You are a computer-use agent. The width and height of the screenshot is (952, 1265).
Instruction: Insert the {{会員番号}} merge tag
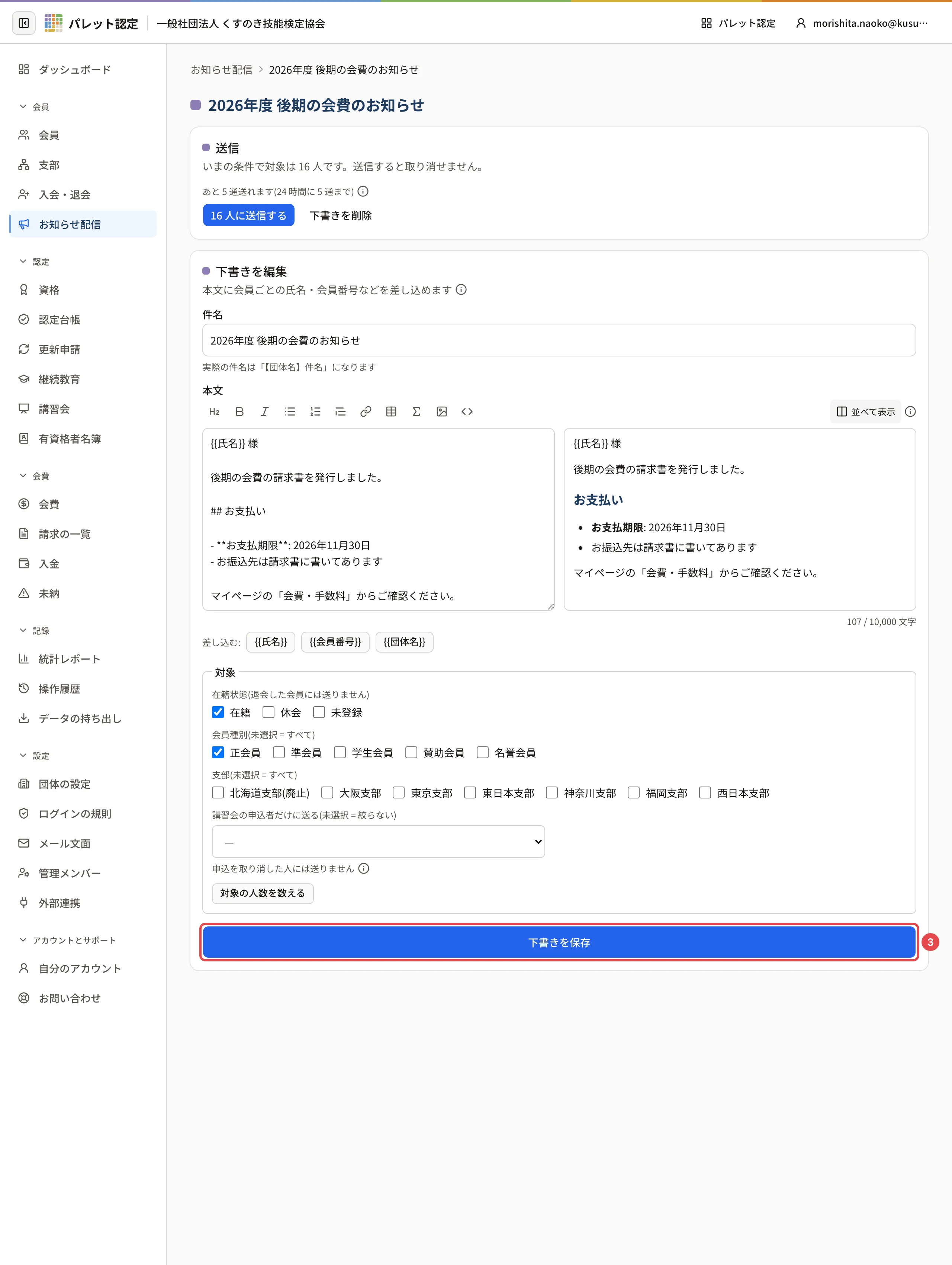(x=335, y=642)
